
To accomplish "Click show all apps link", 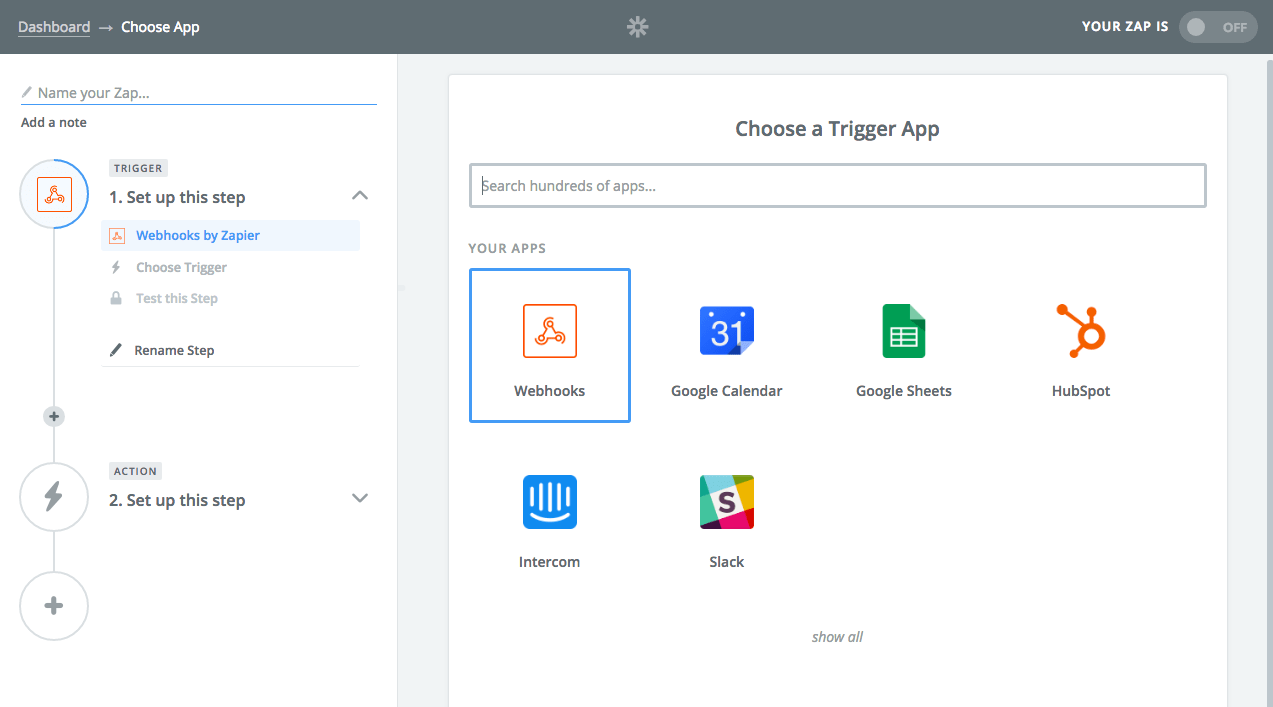I will tap(837, 637).
